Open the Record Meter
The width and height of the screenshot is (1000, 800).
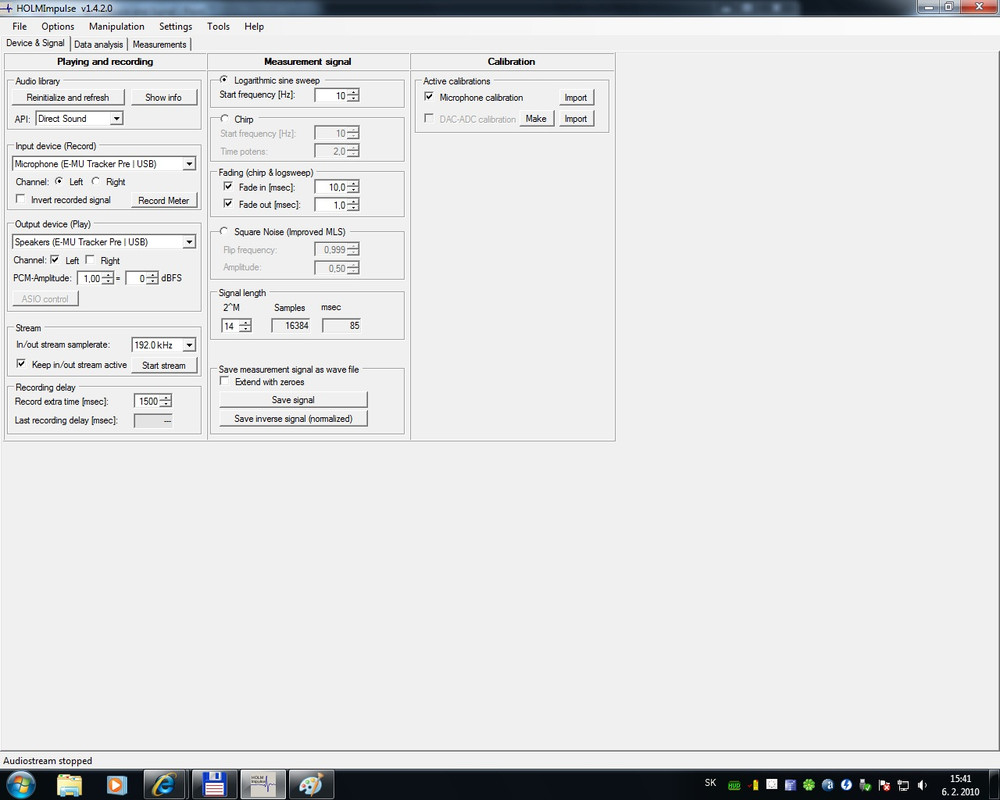[x=164, y=200]
